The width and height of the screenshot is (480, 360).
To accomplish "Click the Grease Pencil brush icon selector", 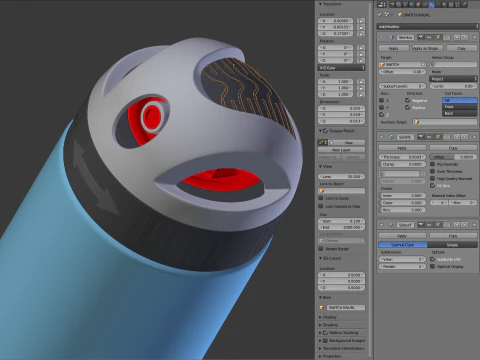I will point(323,142).
